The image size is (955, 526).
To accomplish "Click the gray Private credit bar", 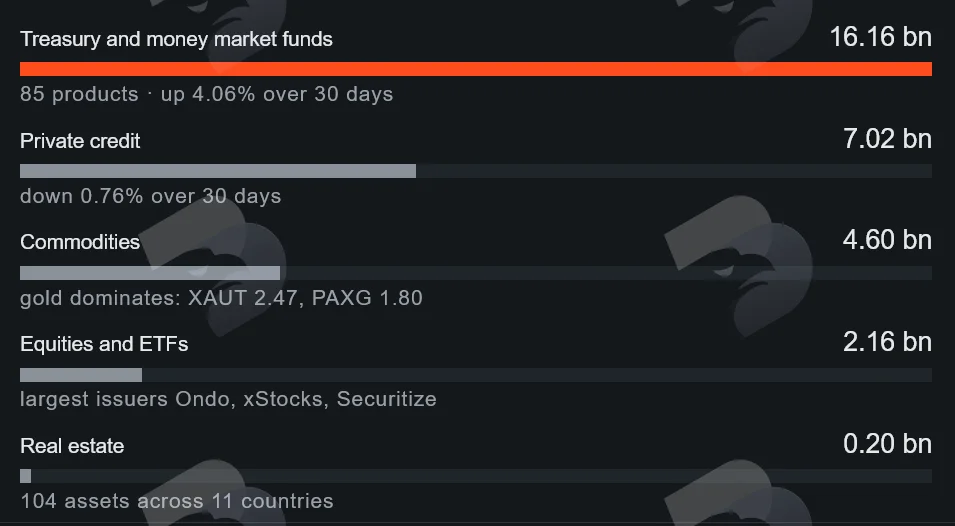I will click(218, 171).
